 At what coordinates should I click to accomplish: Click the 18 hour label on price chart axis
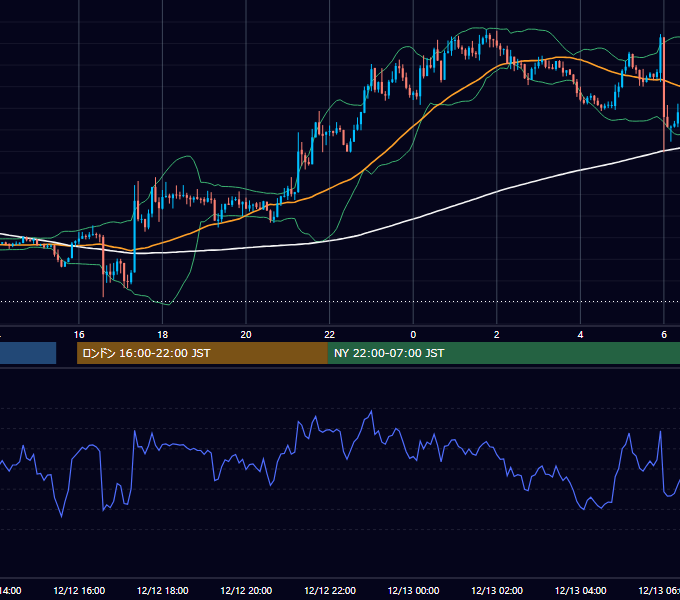point(162,335)
